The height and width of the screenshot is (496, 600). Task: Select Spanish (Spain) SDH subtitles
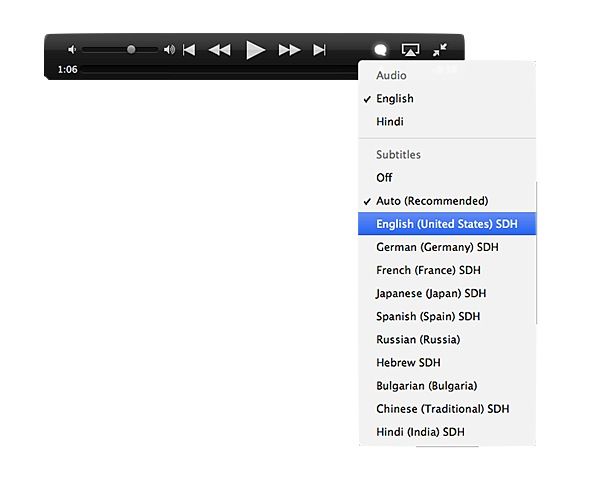[x=447, y=317]
